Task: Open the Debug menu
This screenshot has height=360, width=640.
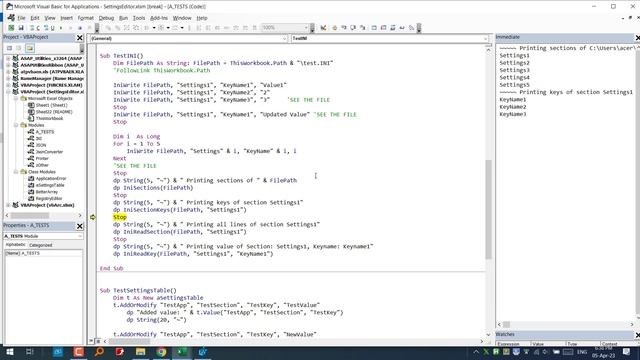Action: [106, 18]
